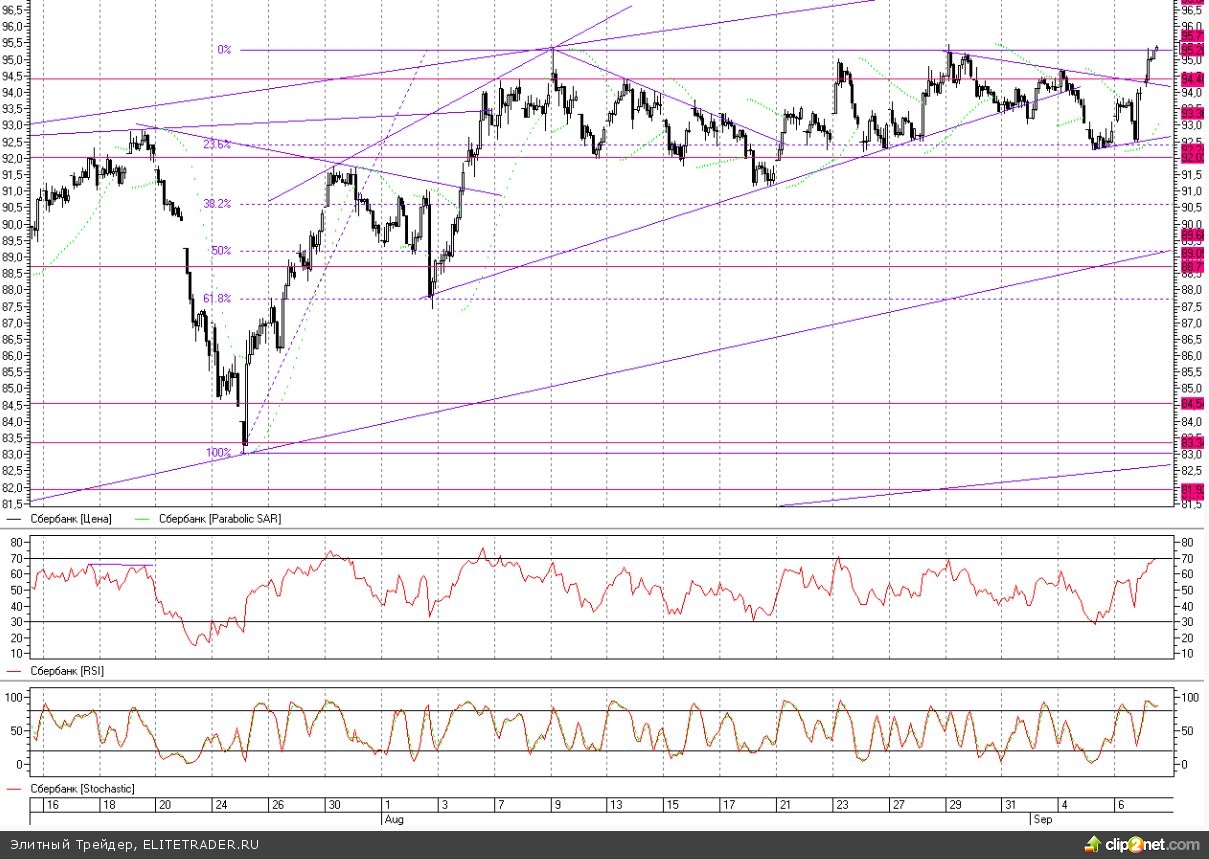1209x859 pixels.
Task: Click the Сбербанк [Parabolic SAR] legend label
Action: [x=217, y=519]
